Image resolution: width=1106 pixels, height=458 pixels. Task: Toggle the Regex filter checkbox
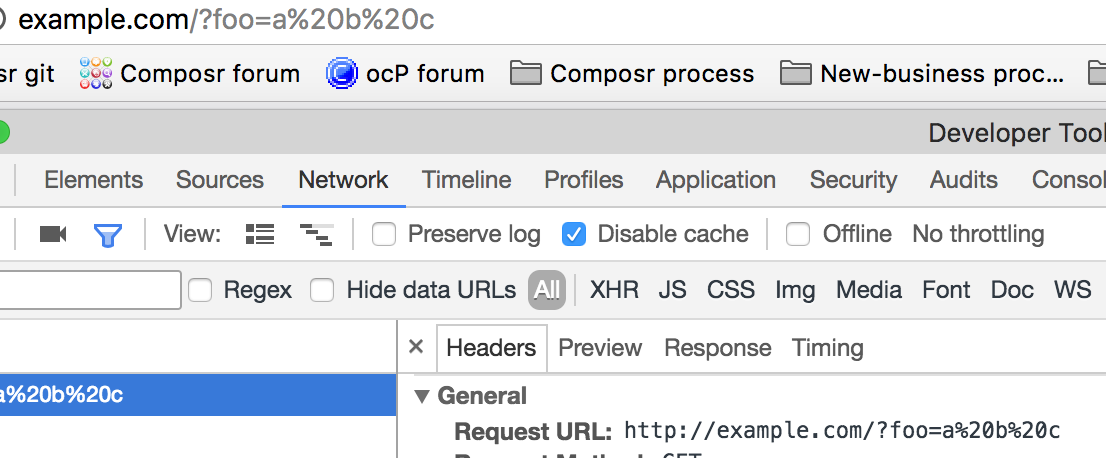coord(201,290)
